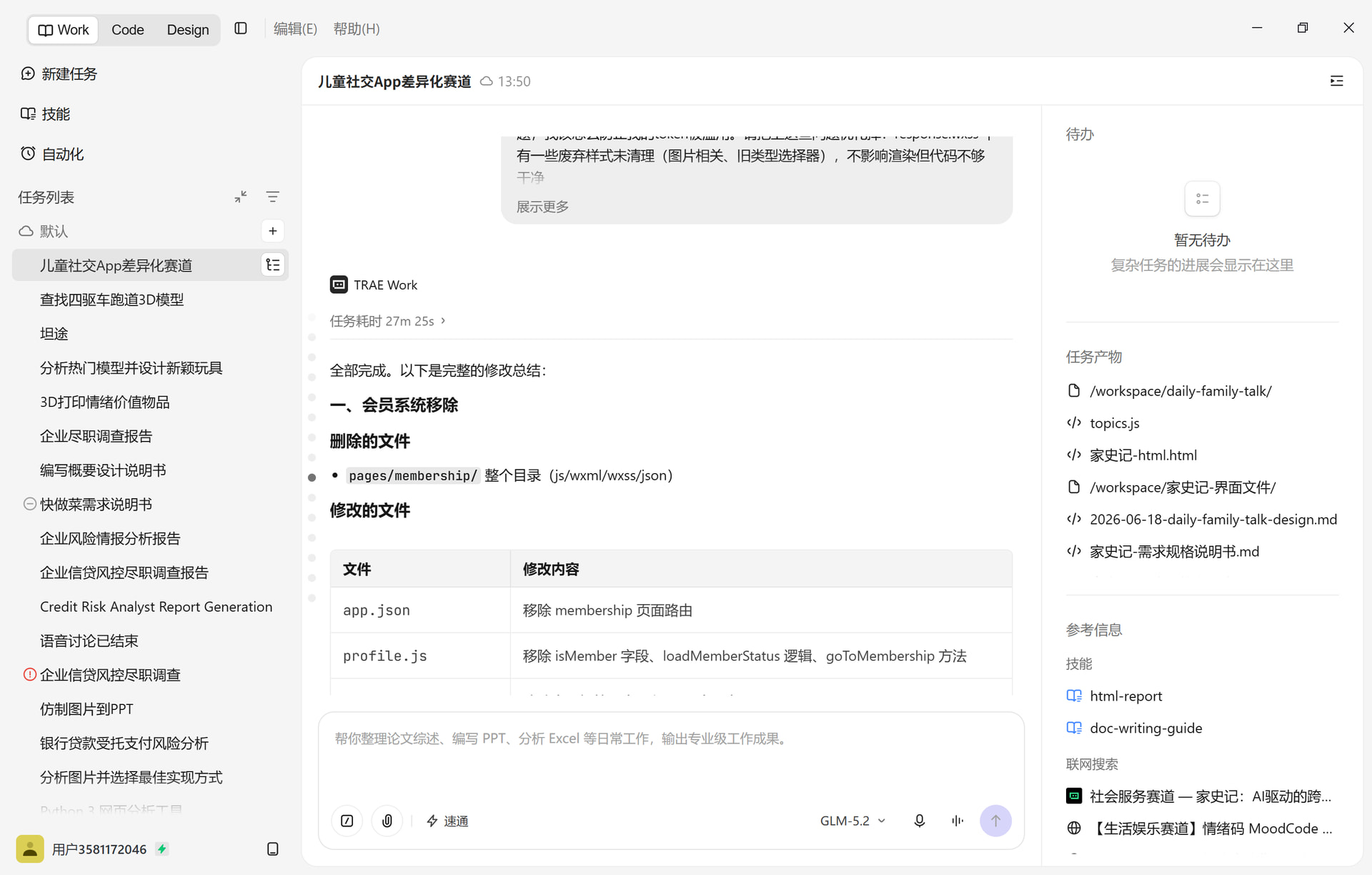Toggle 速通 fast mode

coord(447,821)
